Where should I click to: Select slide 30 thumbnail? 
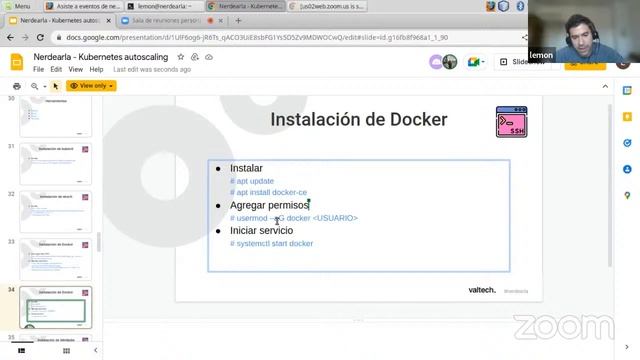56,116
